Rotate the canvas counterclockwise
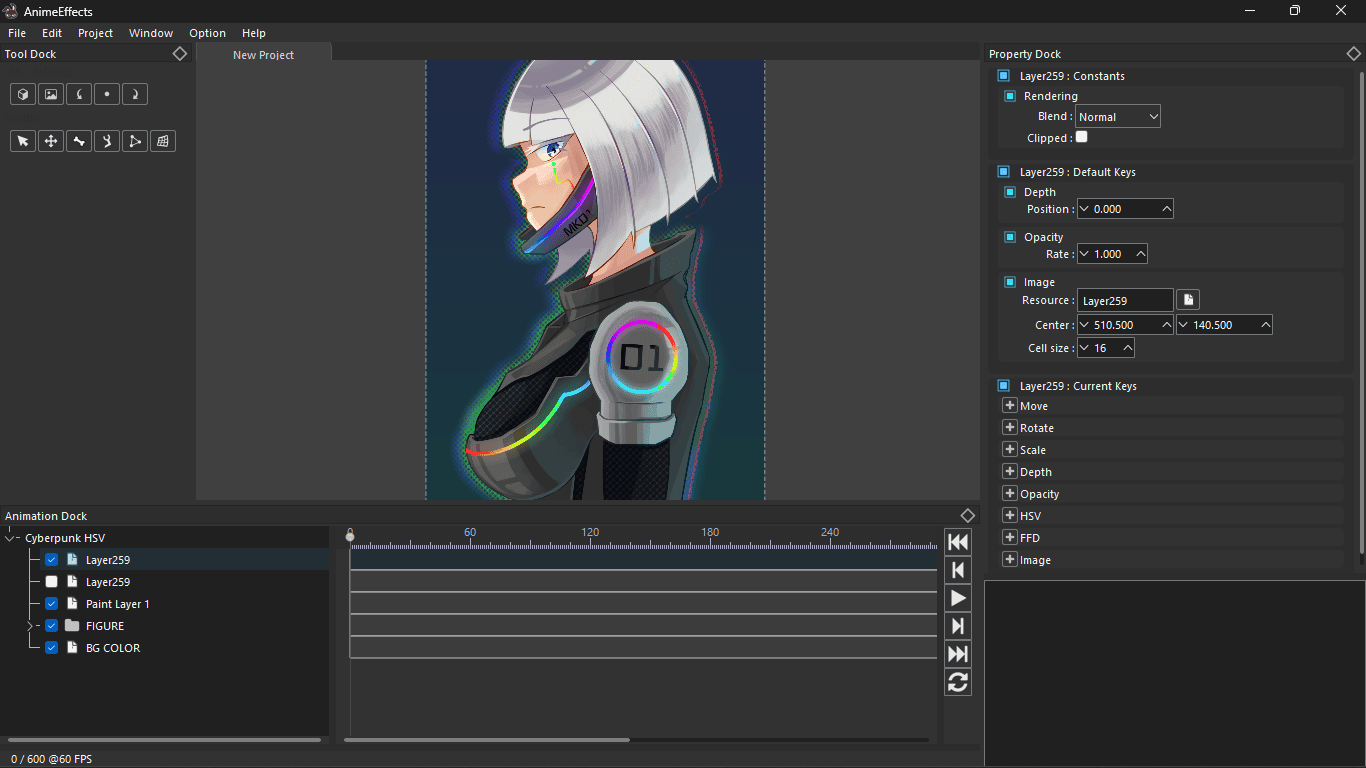Image resolution: width=1366 pixels, height=768 pixels. 78,94
